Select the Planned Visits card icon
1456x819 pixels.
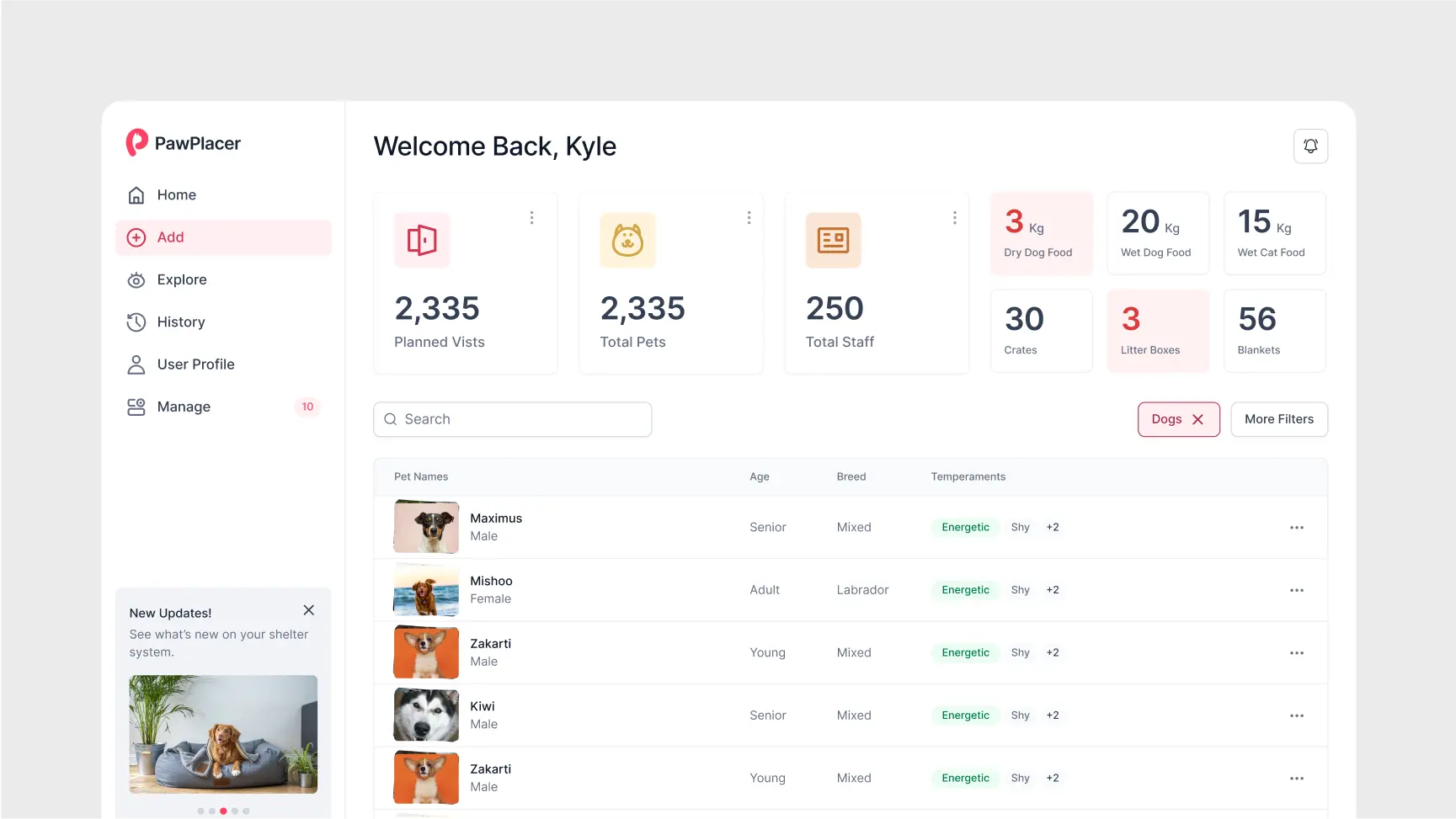coord(421,240)
